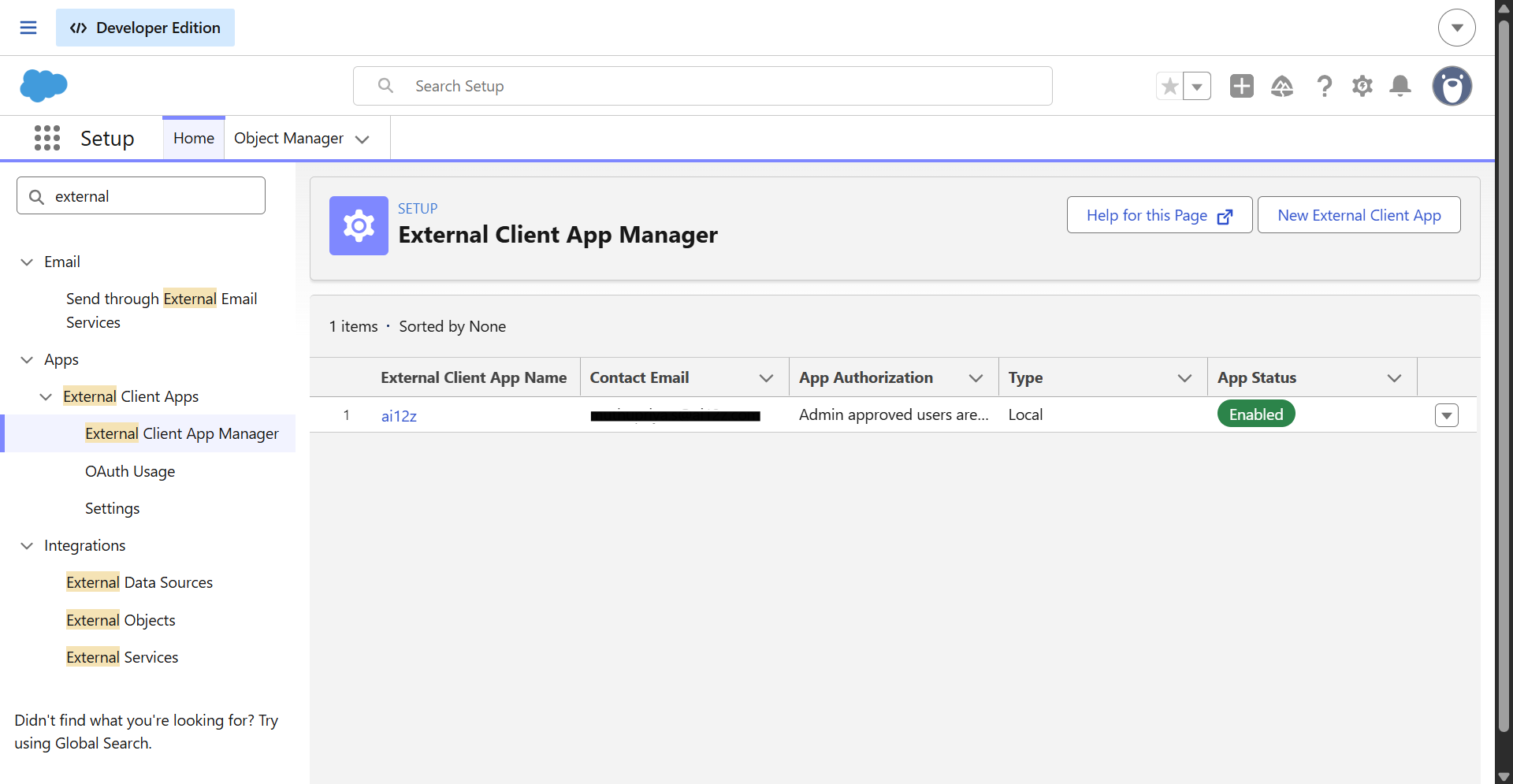This screenshot has width=1513, height=784.
Task: Open External Objects in sidebar
Action: click(x=121, y=620)
